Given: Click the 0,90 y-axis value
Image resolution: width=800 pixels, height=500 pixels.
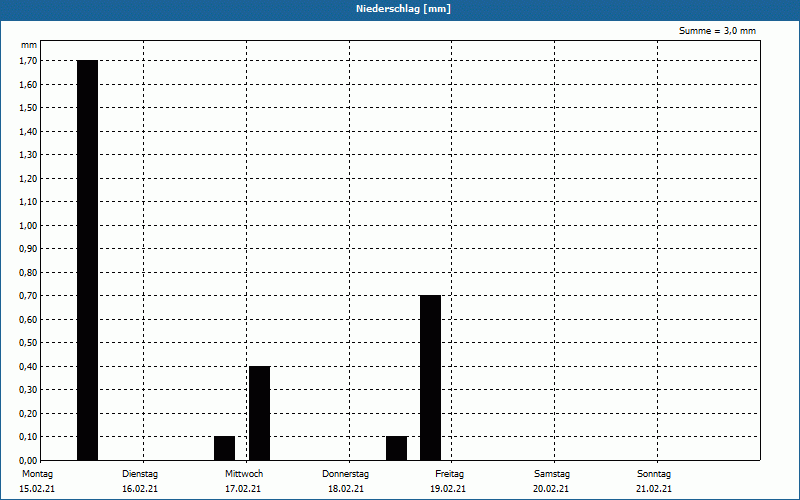Looking at the screenshot, I should click(x=28, y=248).
